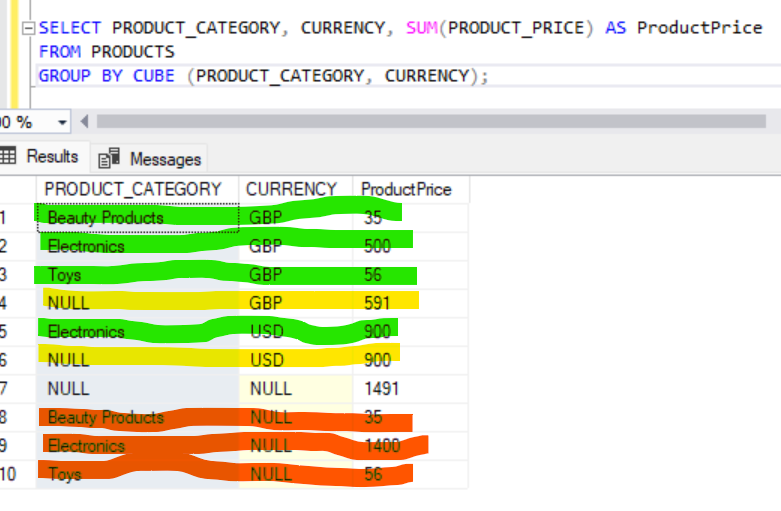The height and width of the screenshot is (511, 781).
Task: Switch to the Results tab
Action: pos(51,157)
